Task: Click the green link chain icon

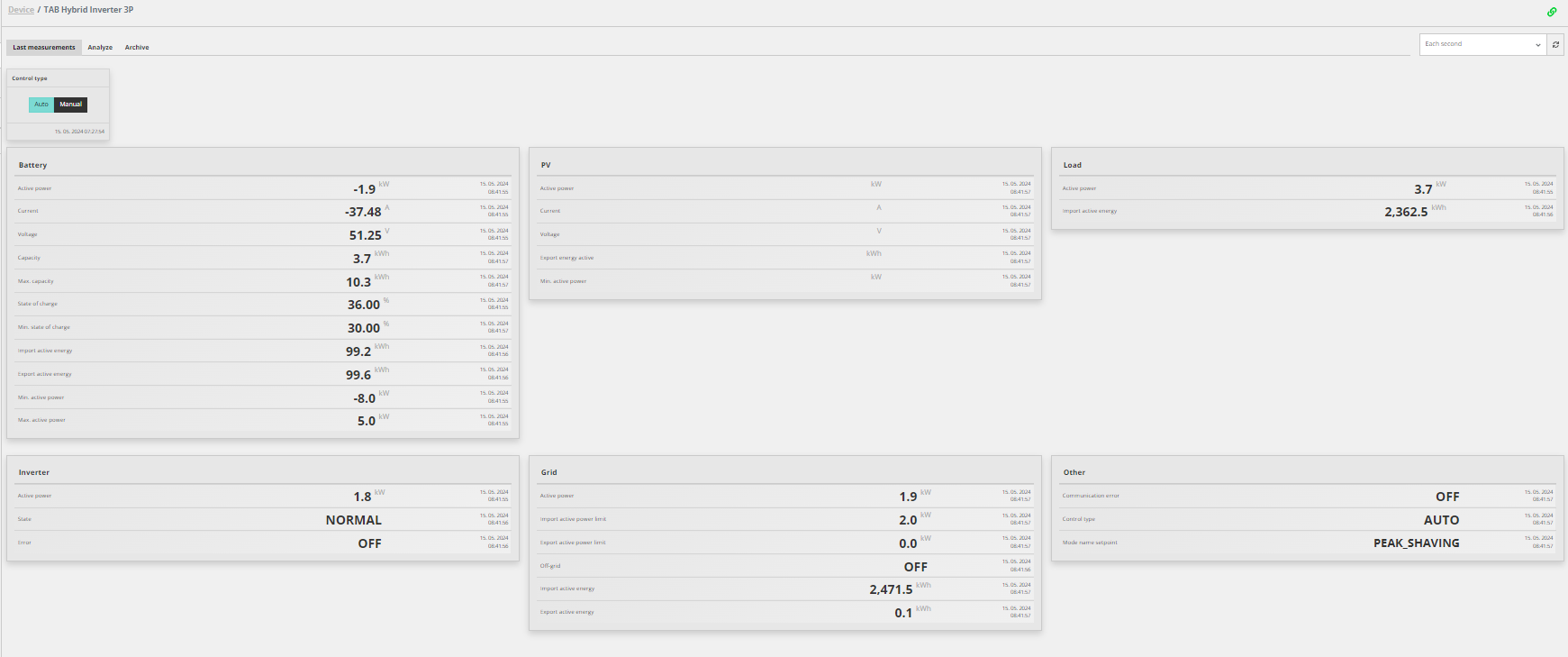Action: click(x=1552, y=12)
